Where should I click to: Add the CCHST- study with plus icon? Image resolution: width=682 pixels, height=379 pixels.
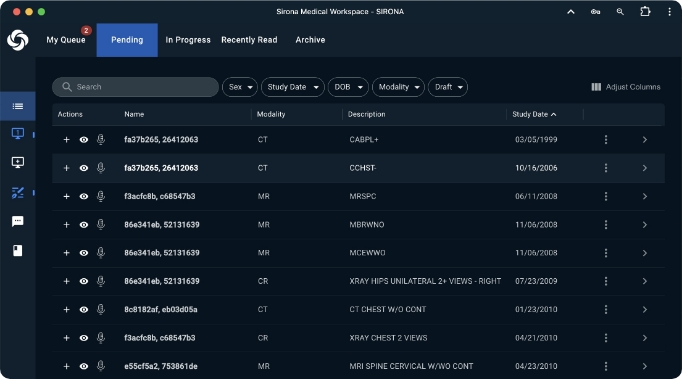click(x=67, y=168)
